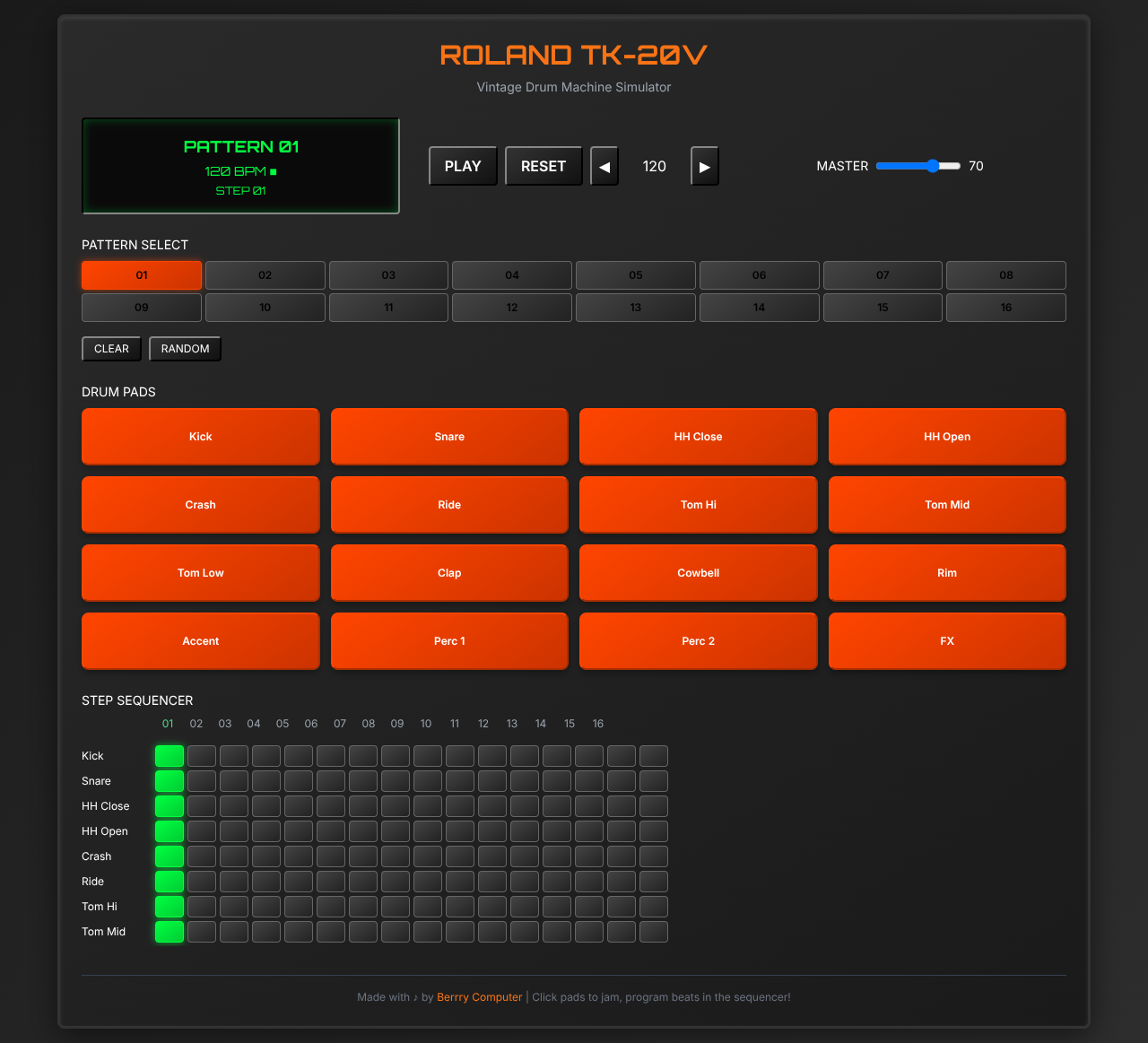This screenshot has height=1043, width=1148.
Task: Trigger the FX pad
Action: (947, 641)
